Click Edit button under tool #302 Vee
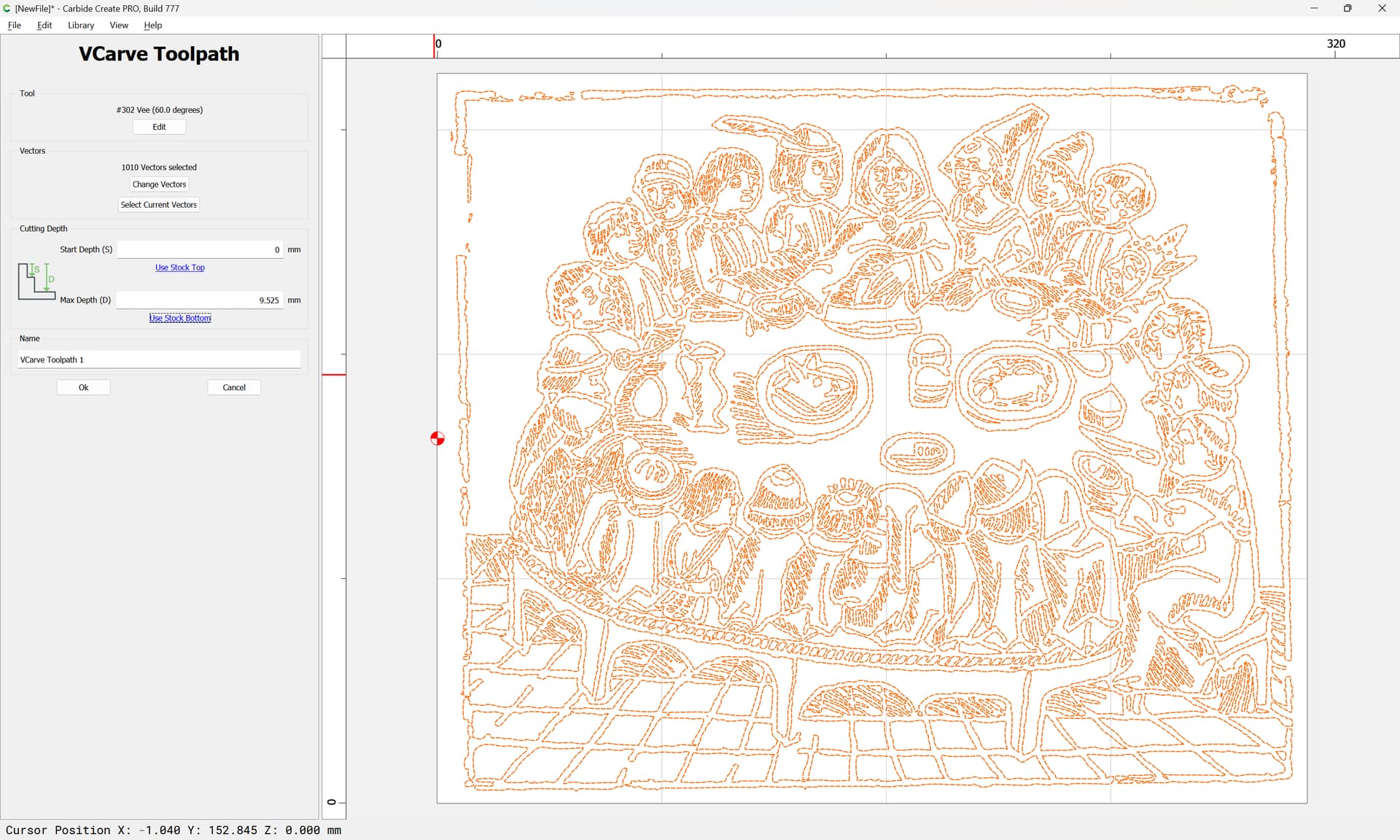1400x840 pixels. pos(159,127)
